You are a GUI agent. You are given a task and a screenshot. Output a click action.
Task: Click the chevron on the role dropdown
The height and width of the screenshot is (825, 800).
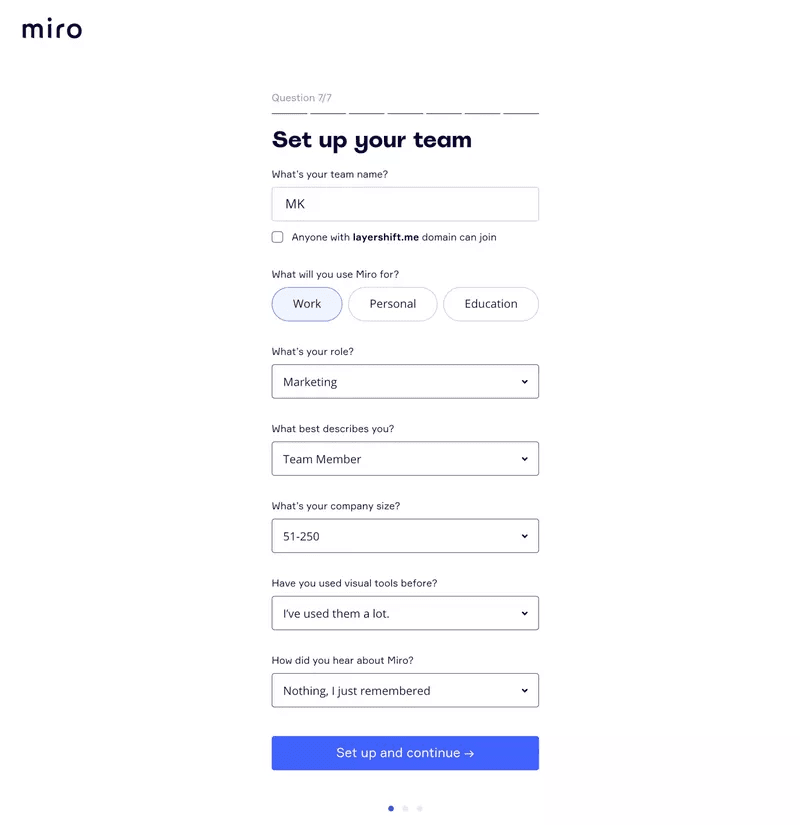[x=524, y=381]
